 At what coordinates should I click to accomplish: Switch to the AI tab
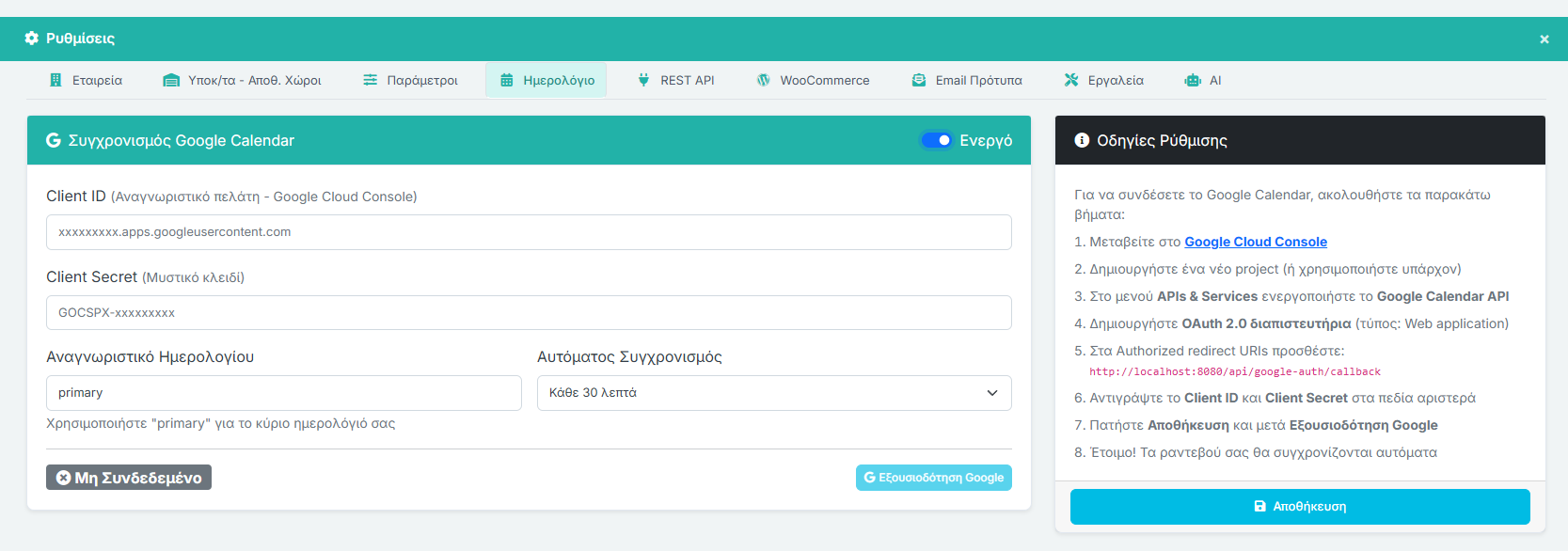(x=1203, y=80)
